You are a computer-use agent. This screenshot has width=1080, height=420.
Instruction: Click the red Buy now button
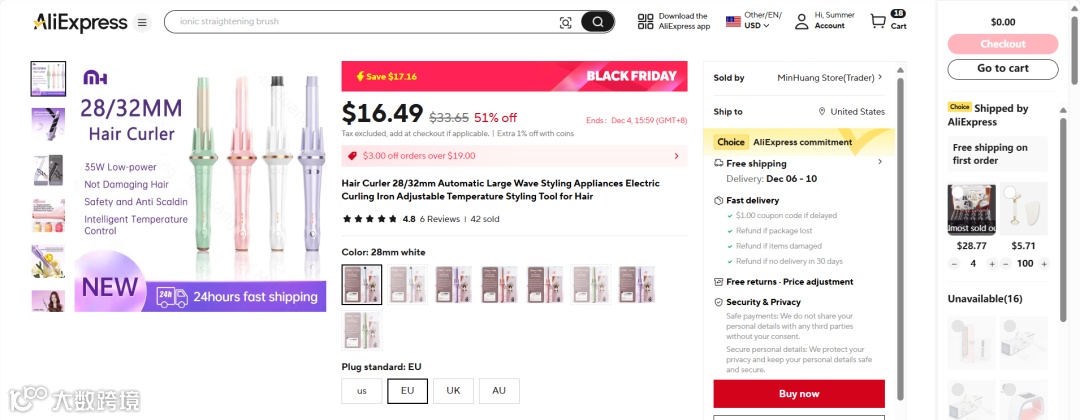(799, 393)
